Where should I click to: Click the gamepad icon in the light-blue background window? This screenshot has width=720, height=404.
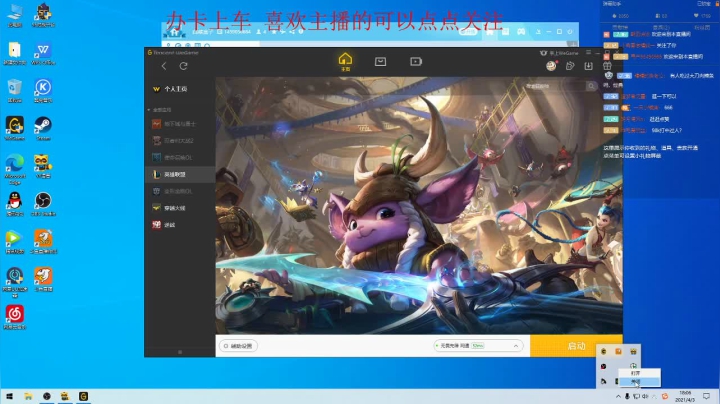tap(521, 32)
